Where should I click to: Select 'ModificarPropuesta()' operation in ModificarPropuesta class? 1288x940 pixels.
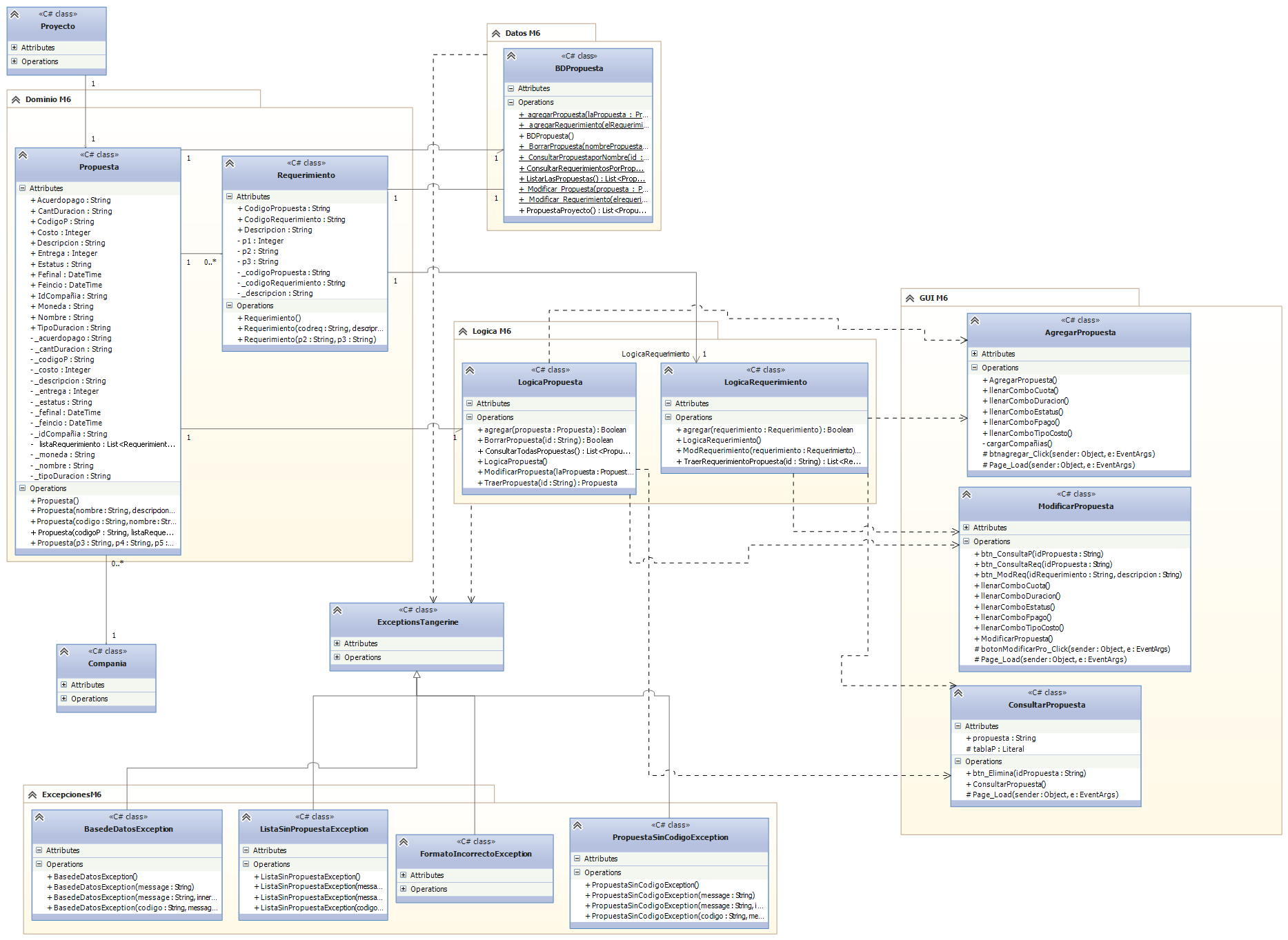pos(1013,639)
